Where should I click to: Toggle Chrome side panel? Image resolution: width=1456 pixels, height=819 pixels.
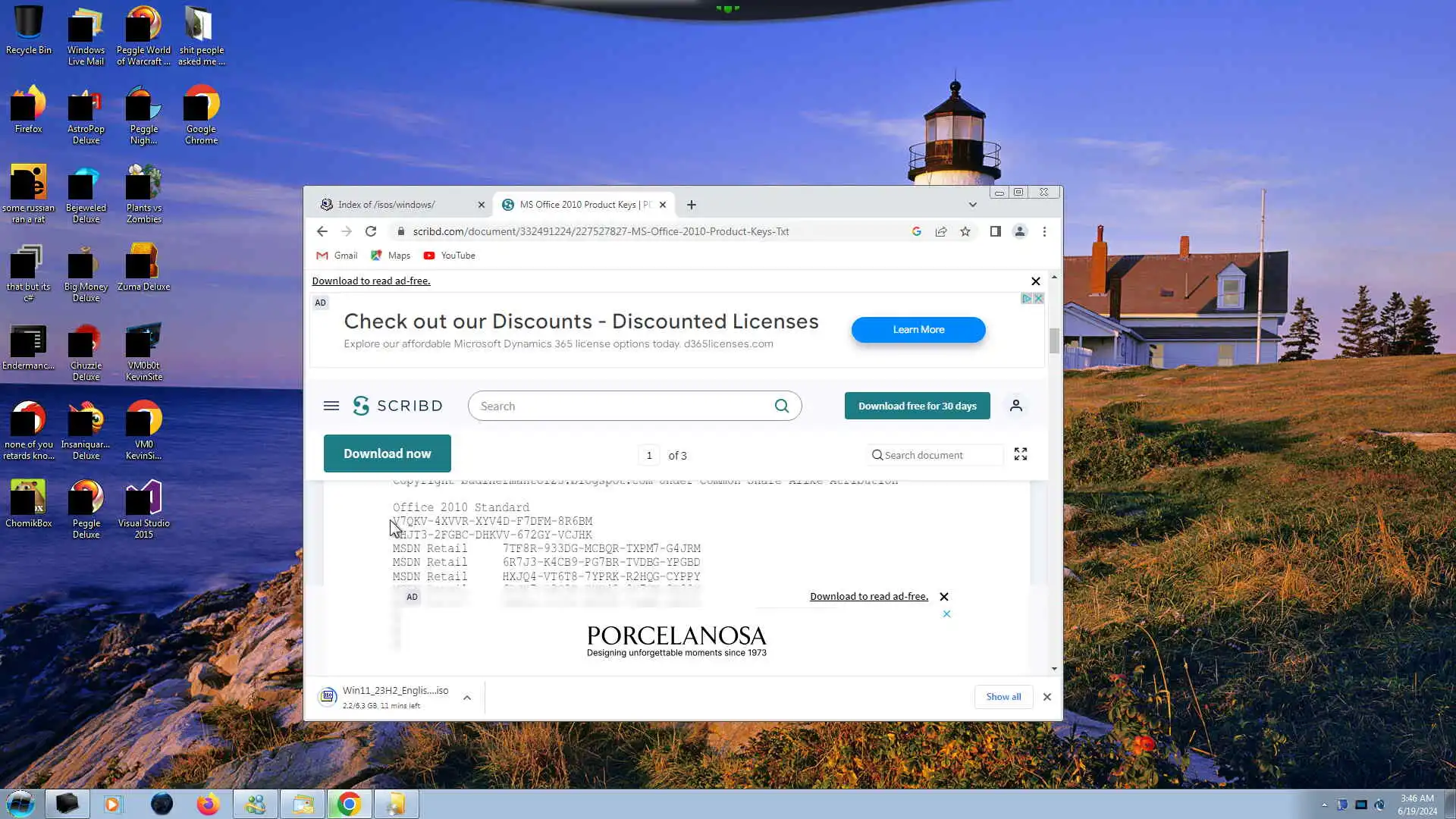(995, 231)
